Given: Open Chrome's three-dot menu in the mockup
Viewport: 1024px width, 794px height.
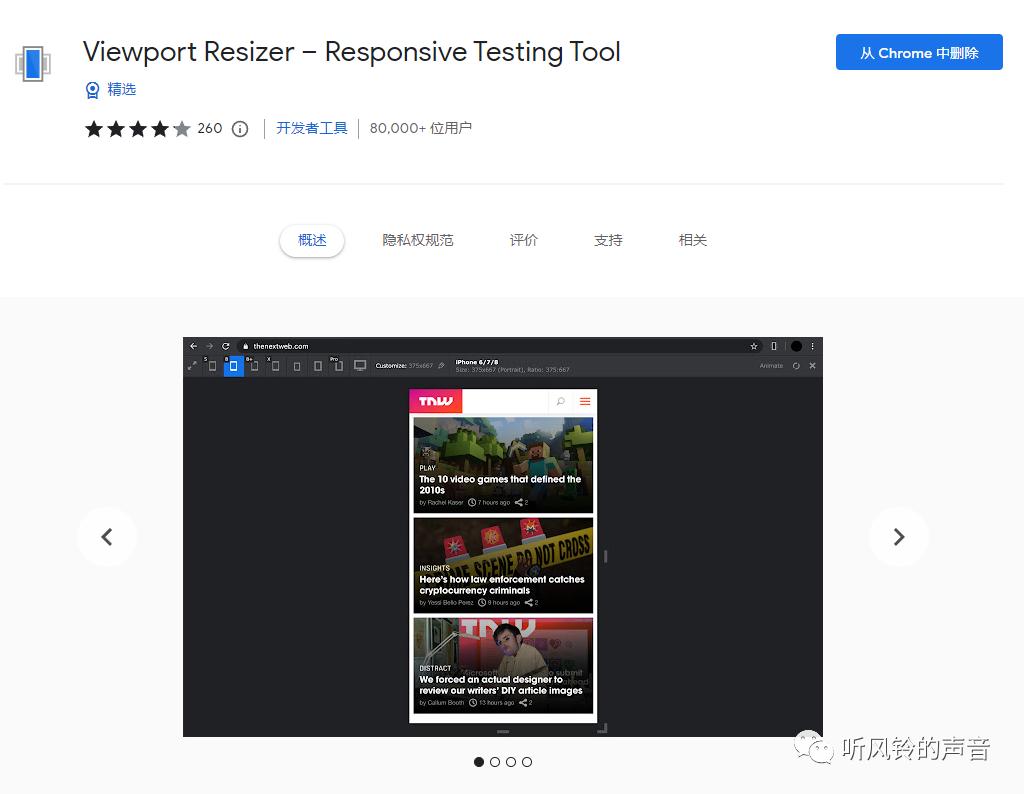Looking at the screenshot, I should coord(812,346).
